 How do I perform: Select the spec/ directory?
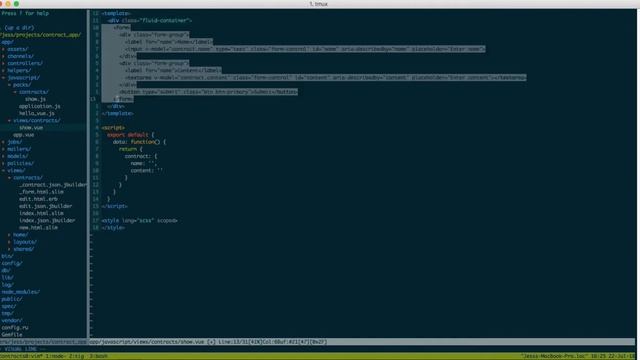click(9, 307)
